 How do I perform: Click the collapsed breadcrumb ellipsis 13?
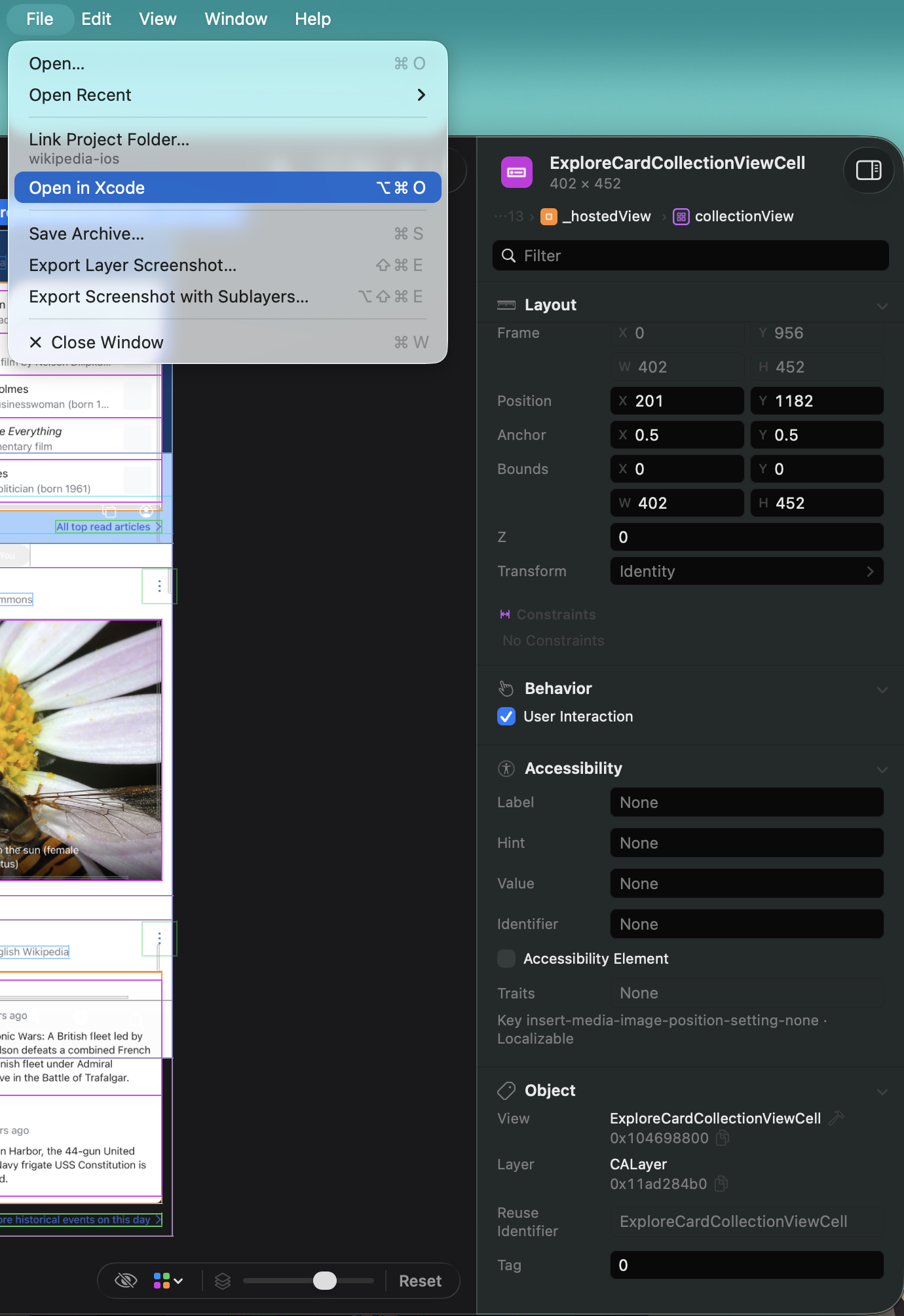pos(509,216)
